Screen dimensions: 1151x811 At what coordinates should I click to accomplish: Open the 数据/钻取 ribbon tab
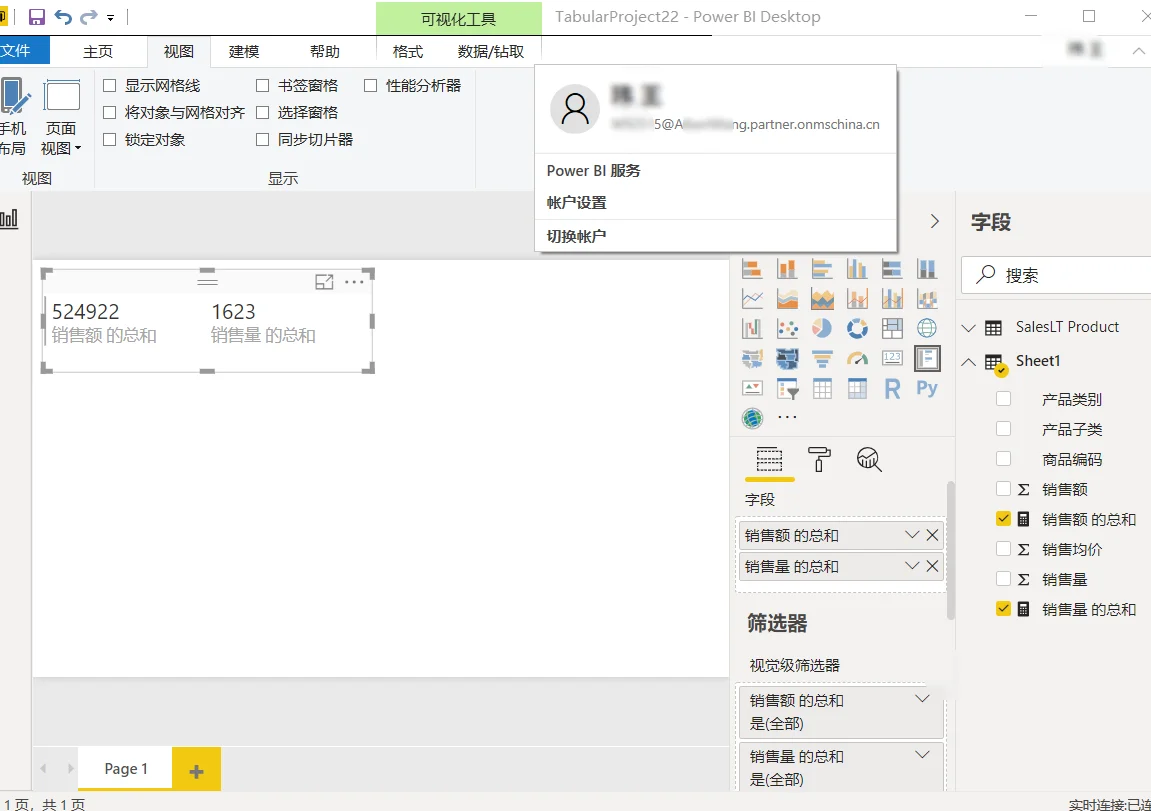click(x=491, y=51)
